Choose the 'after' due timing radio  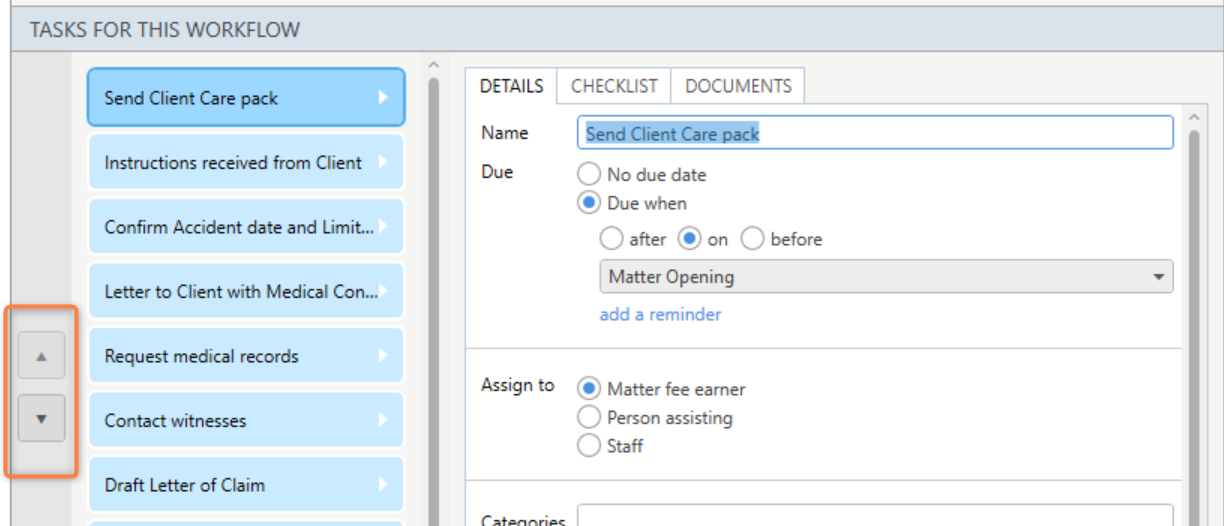coord(610,239)
